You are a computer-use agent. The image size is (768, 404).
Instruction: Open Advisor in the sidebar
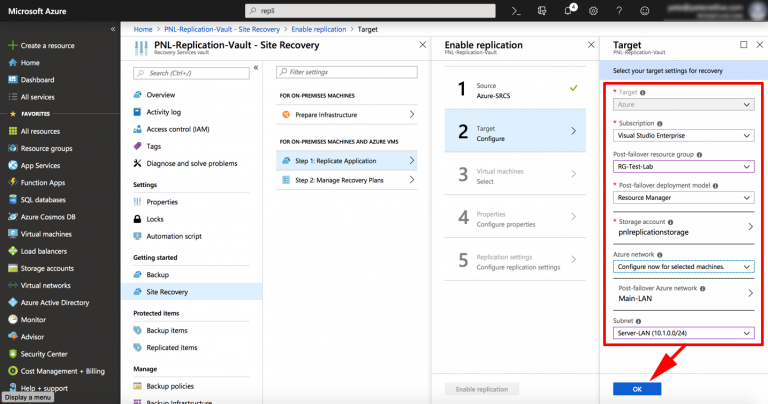[x=32, y=337]
